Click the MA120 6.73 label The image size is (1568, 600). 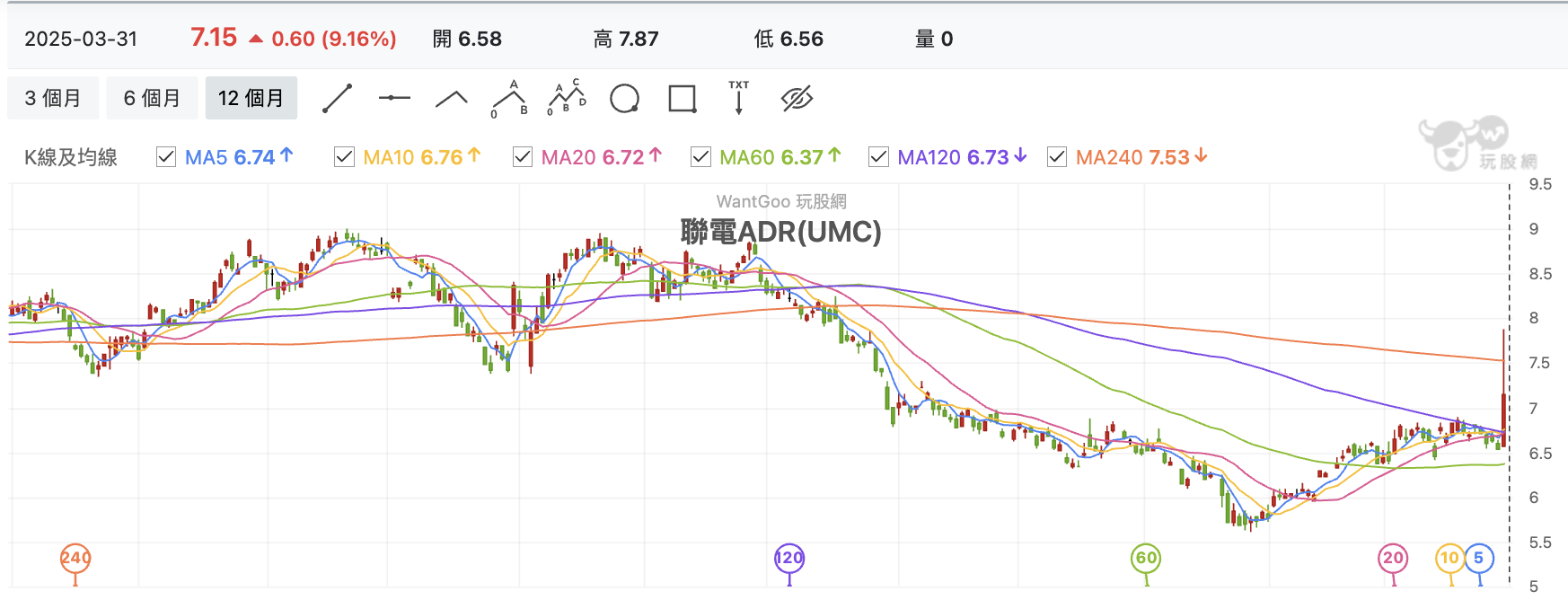point(963,157)
